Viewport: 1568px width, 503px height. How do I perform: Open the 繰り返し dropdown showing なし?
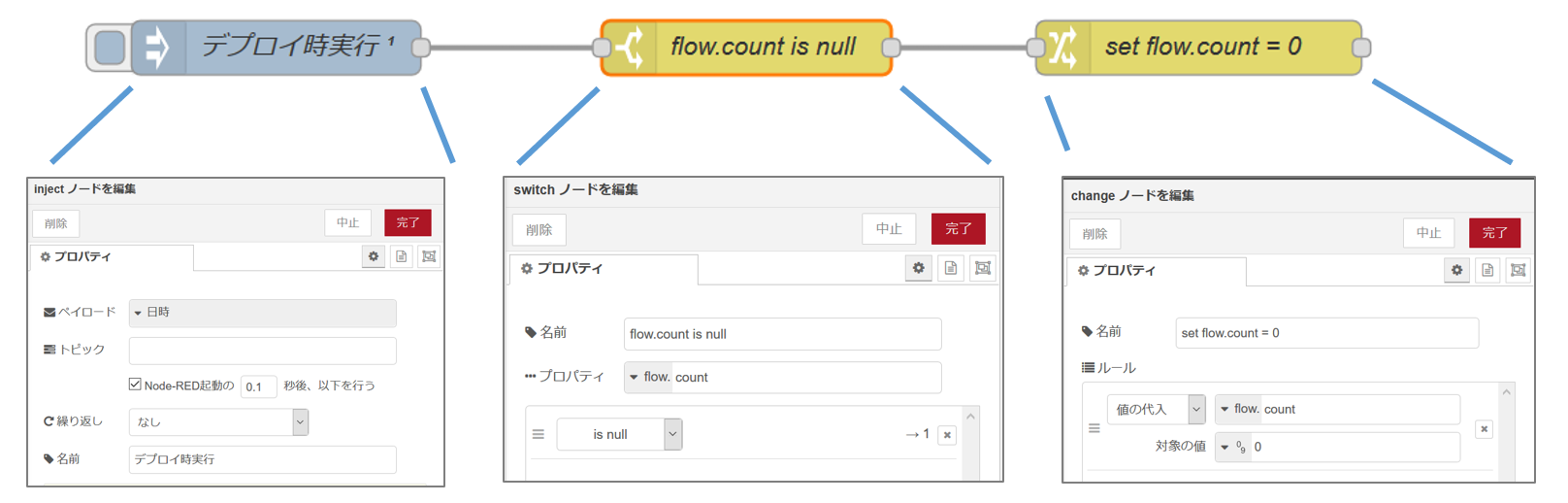point(218,421)
